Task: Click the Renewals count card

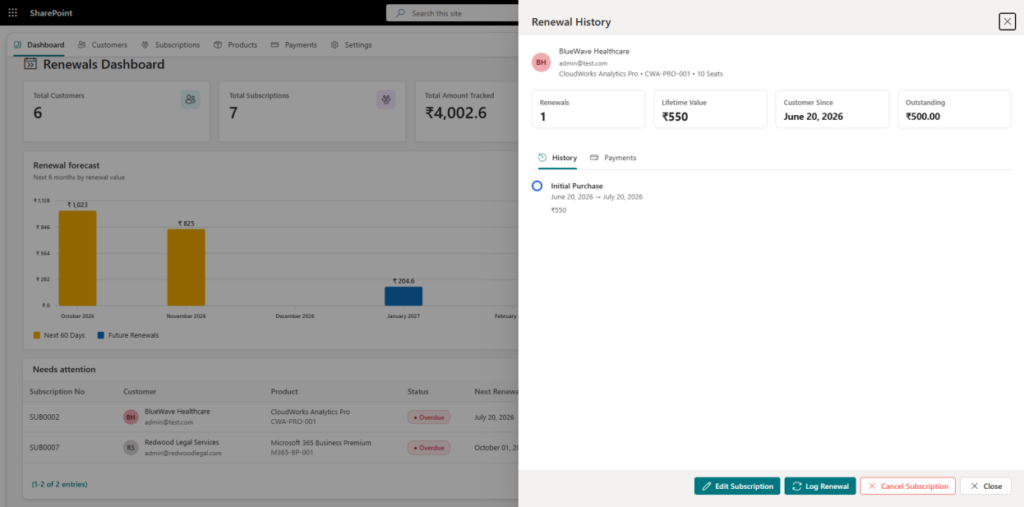Action: click(588, 109)
